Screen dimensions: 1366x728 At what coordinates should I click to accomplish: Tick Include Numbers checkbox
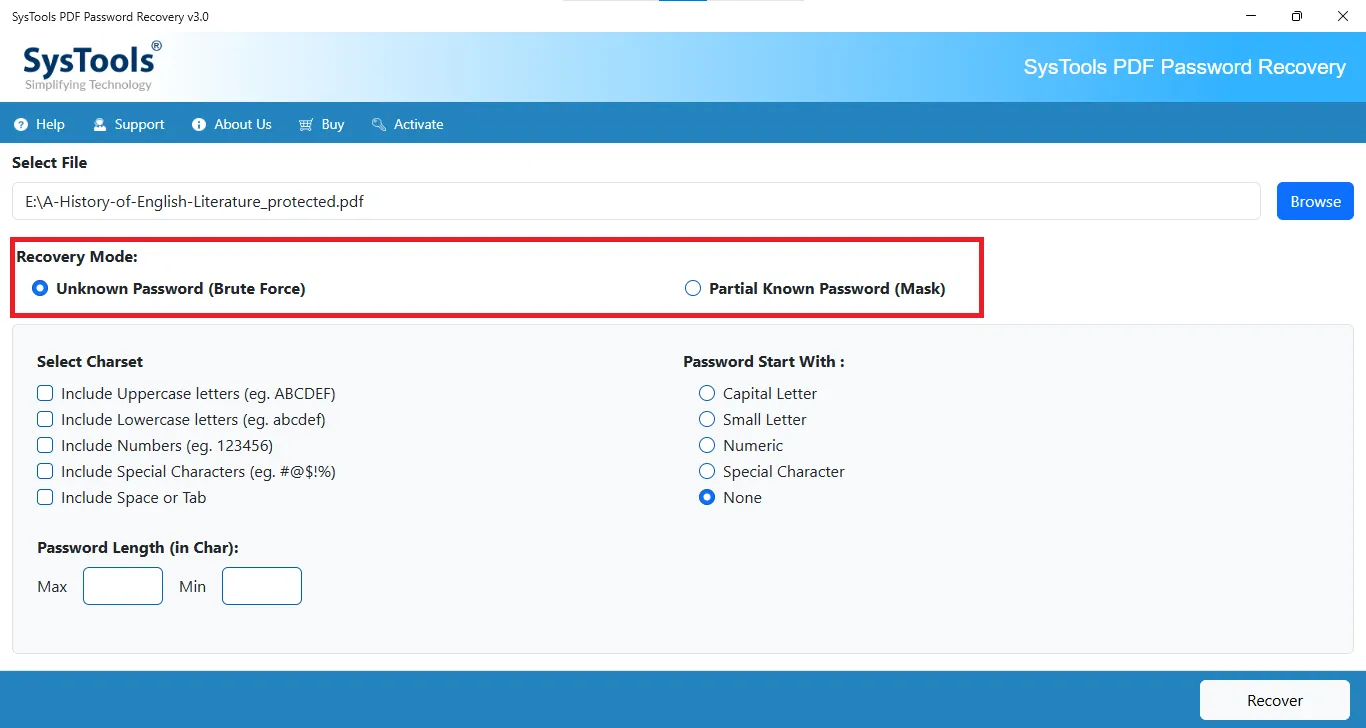pyautogui.click(x=45, y=445)
